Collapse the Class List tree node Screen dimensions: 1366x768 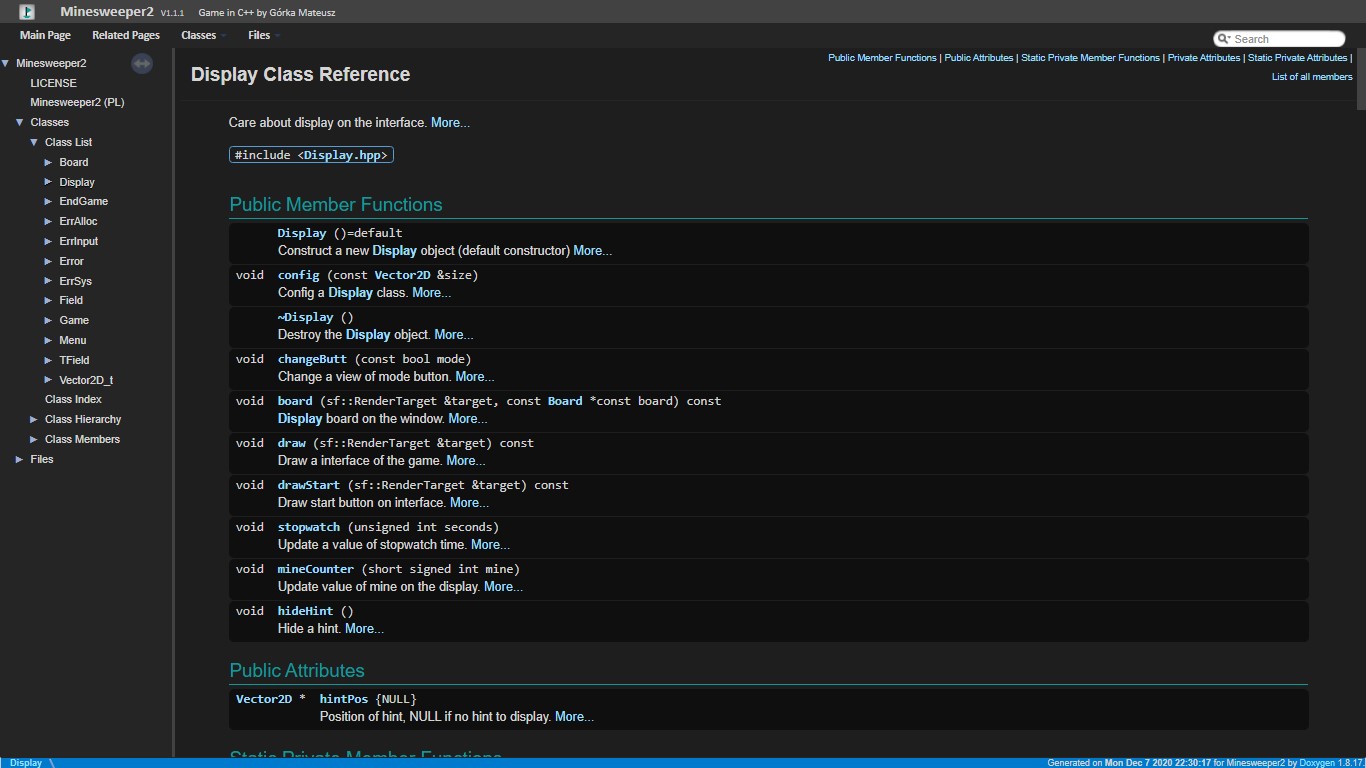[34, 142]
